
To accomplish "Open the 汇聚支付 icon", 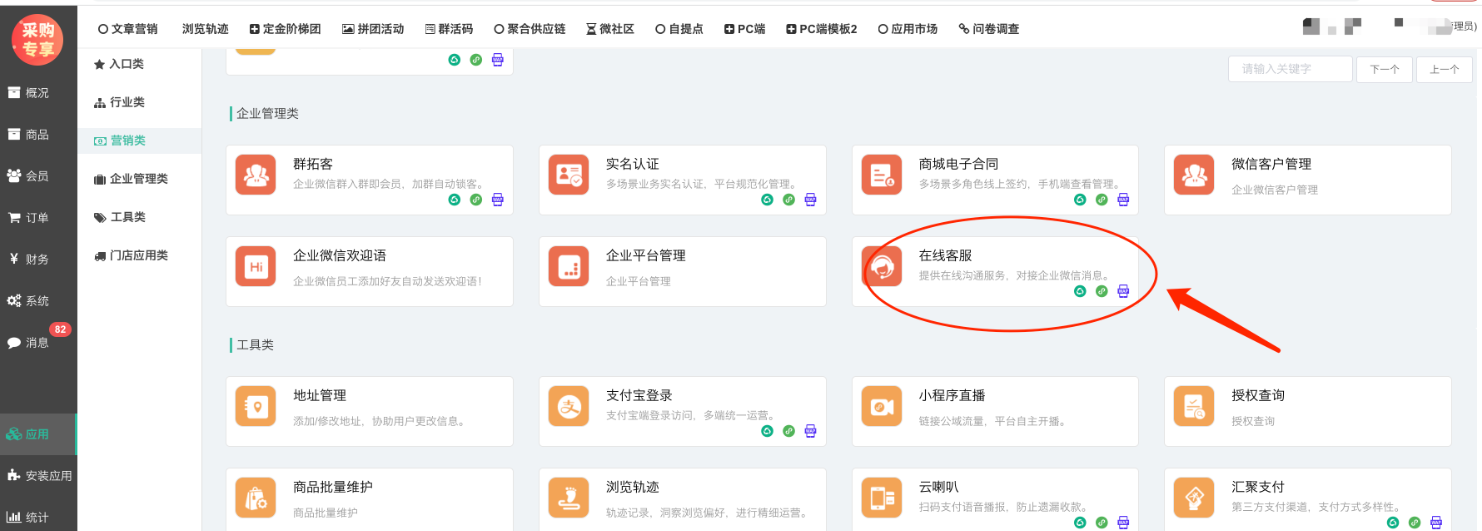I will tap(1193, 497).
